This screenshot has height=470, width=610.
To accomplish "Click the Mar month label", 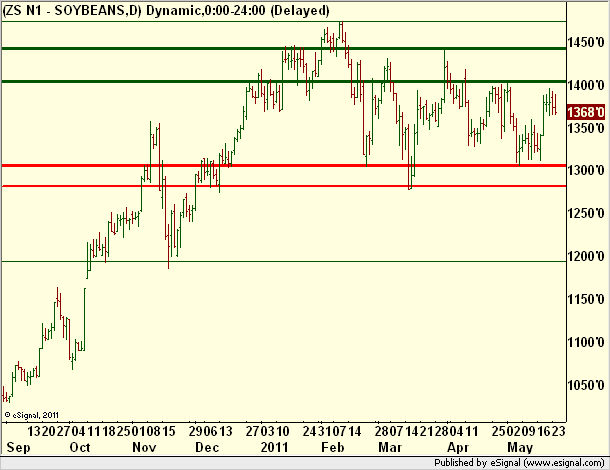I will click(390, 447).
